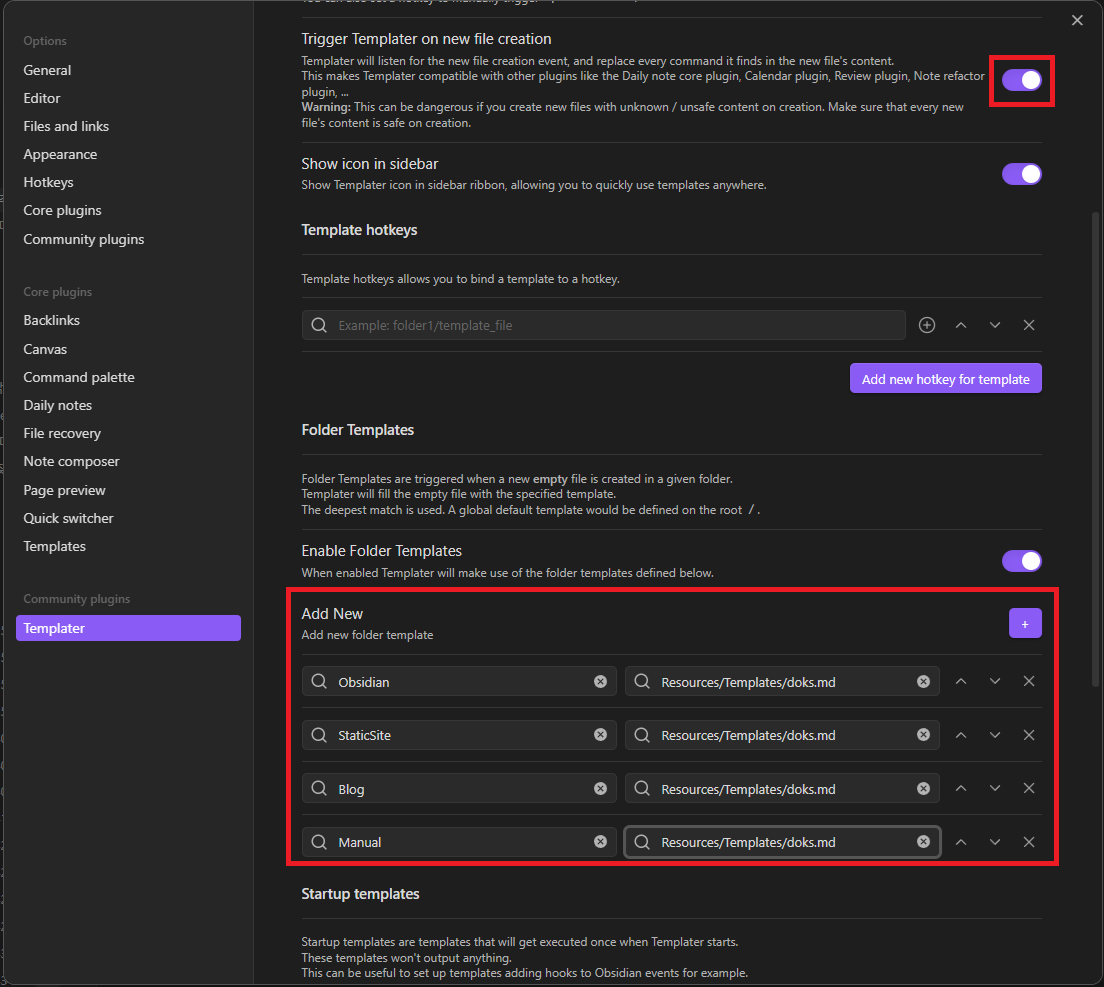
Task: Clear the Blog folder field
Action: tap(601, 788)
